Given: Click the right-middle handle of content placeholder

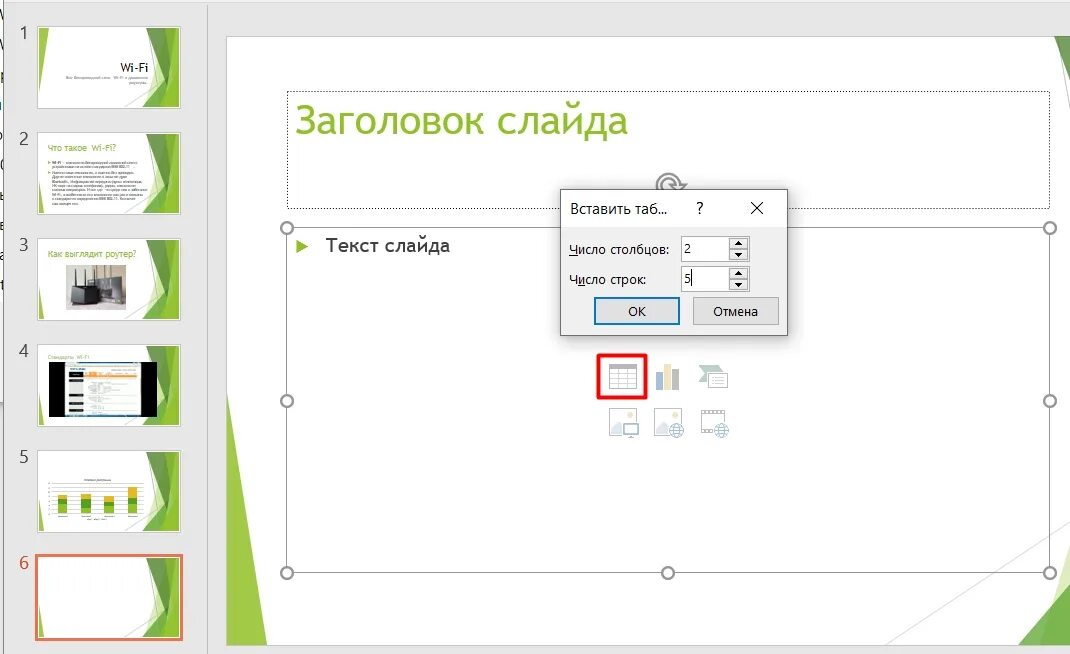Looking at the screenshot, I should pyautogui.click(x=1050, y=401).
